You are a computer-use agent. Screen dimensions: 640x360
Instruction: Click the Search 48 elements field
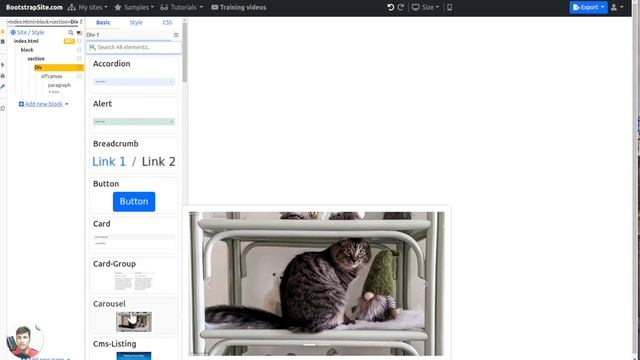134,47
